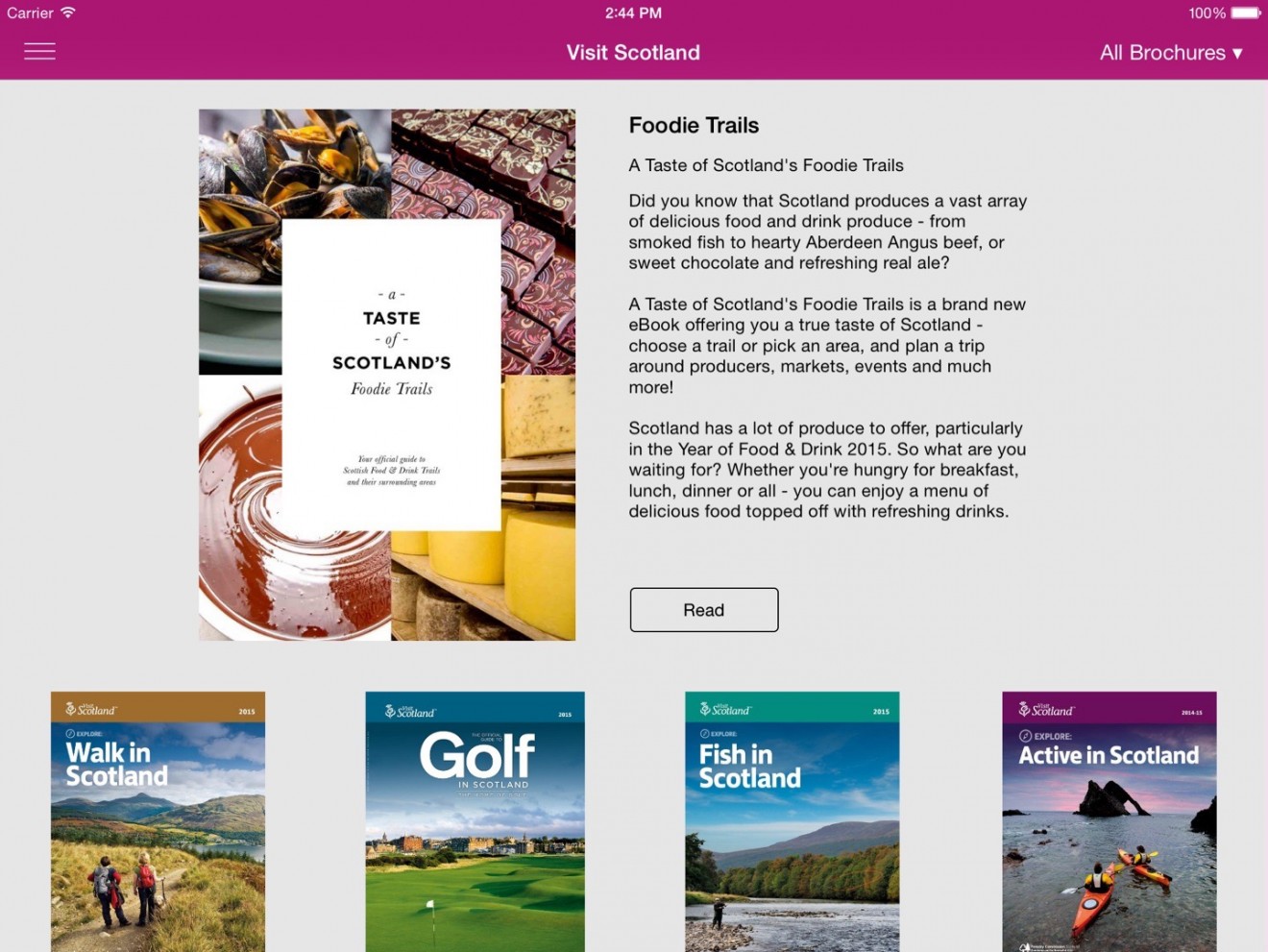The width and height of the screenshot is (1268, 952).
Task: Click the Wi-Fi icon in status bar
Action: (x=67, y=12)
